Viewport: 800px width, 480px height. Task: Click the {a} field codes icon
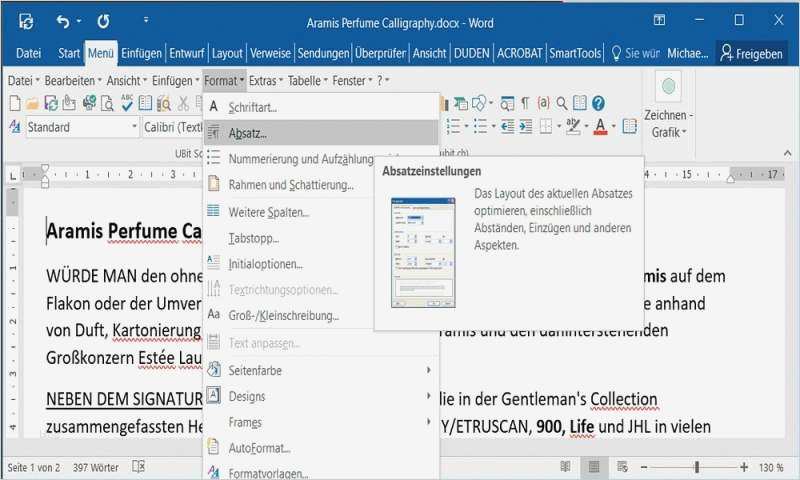click(543, 104)
